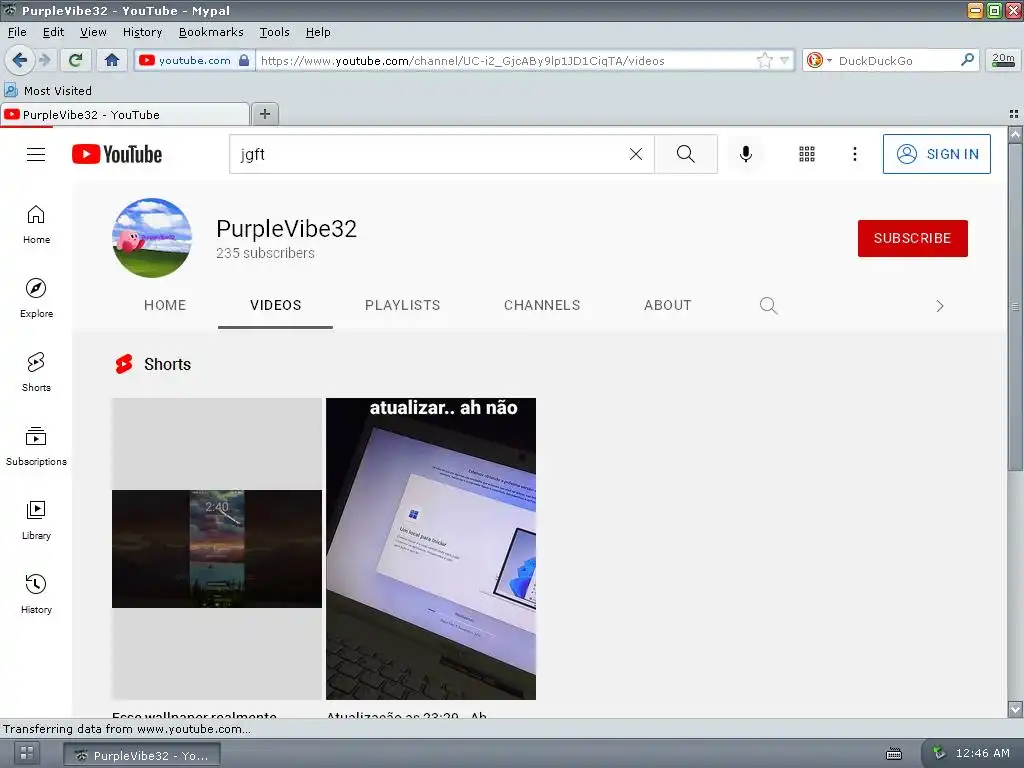
Task: Click the youtube.com site identity label
Action: (195, 61)
